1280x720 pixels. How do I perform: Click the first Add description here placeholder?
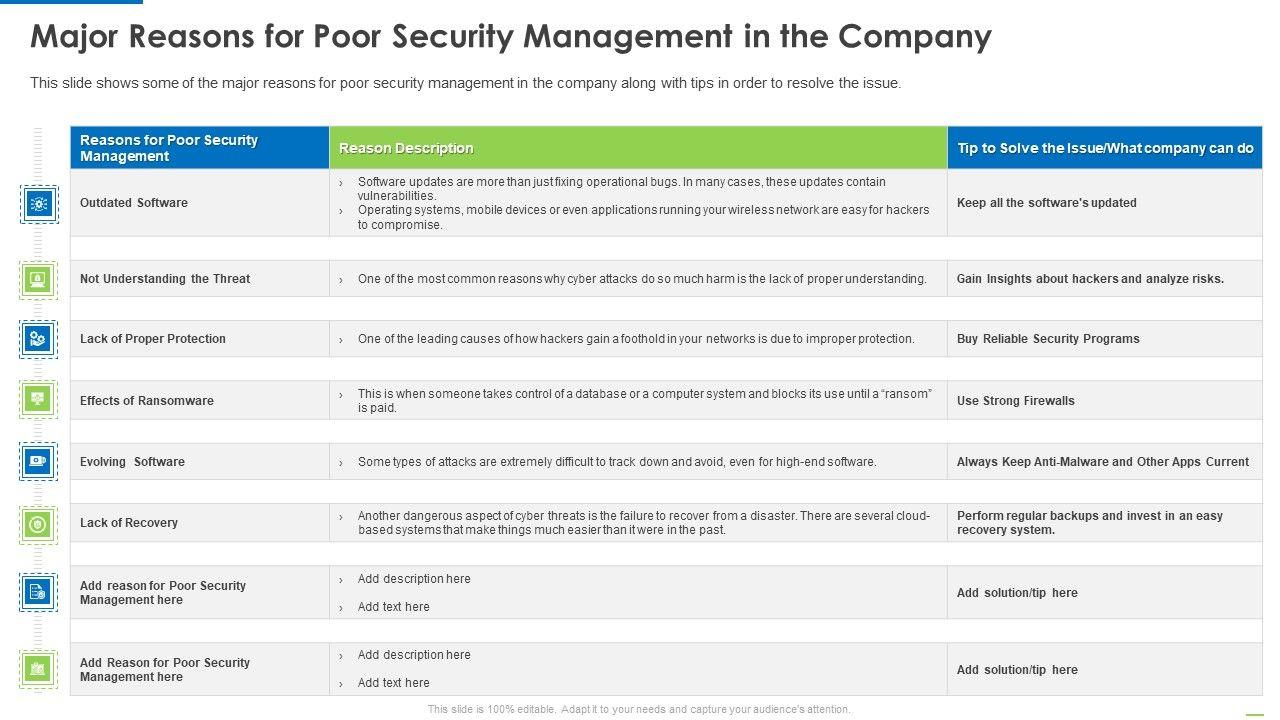point(414,579)
